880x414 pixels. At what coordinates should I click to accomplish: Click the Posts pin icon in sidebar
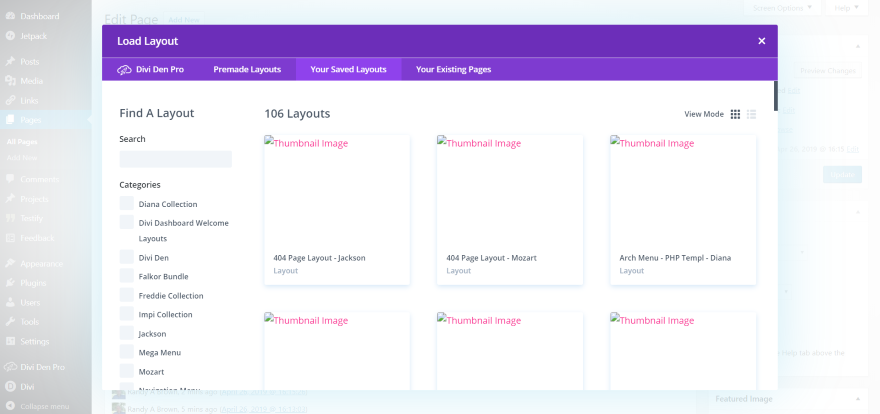(10, 62)
